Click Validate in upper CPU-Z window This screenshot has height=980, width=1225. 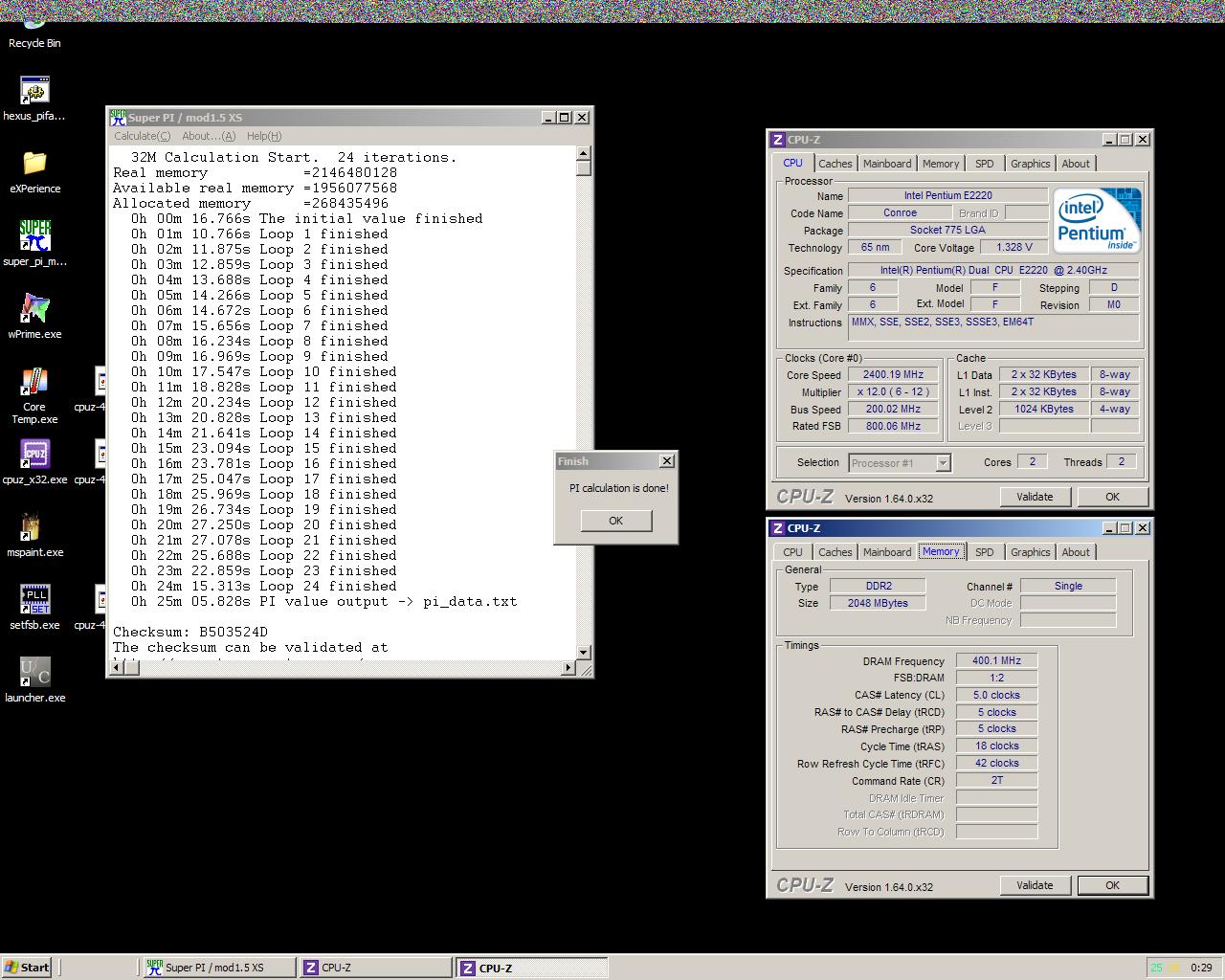(1035, 497)
